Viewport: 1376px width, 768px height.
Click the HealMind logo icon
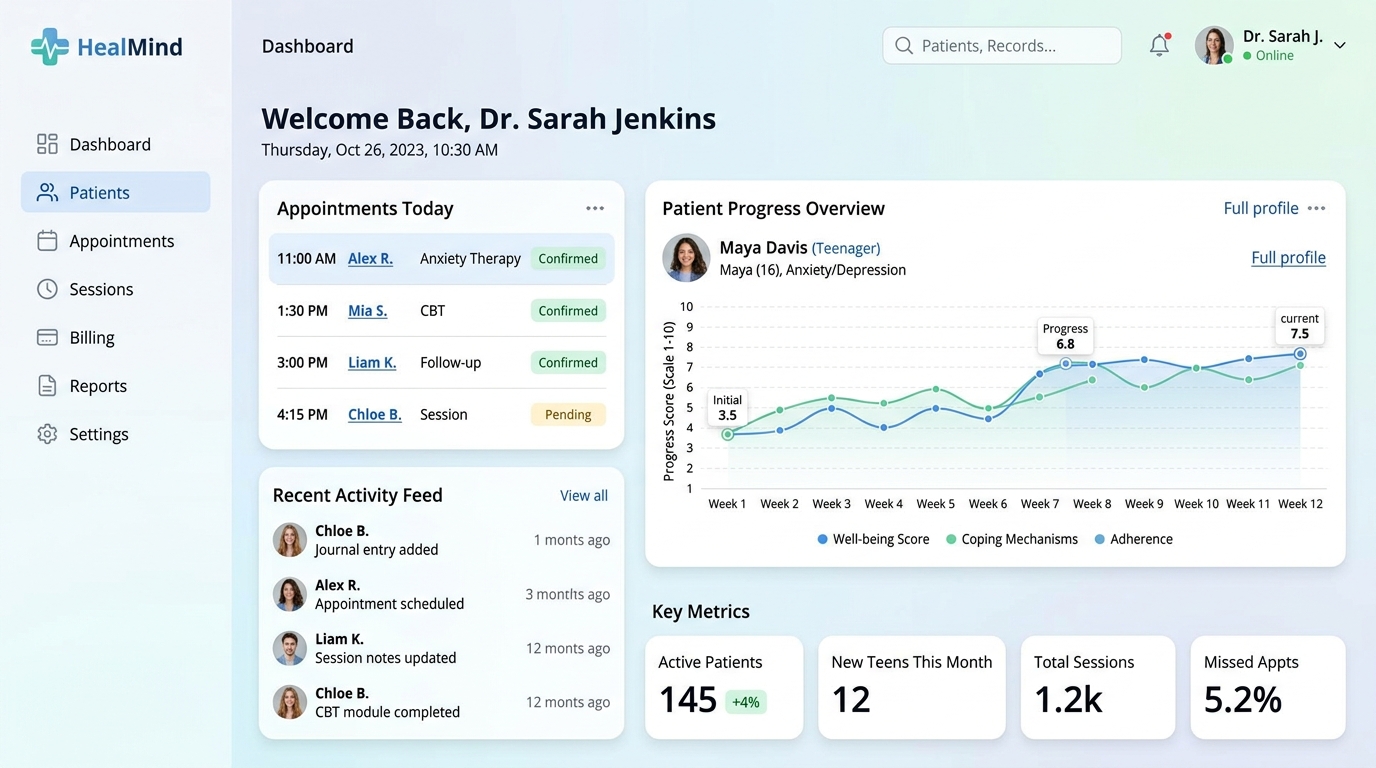50,46
